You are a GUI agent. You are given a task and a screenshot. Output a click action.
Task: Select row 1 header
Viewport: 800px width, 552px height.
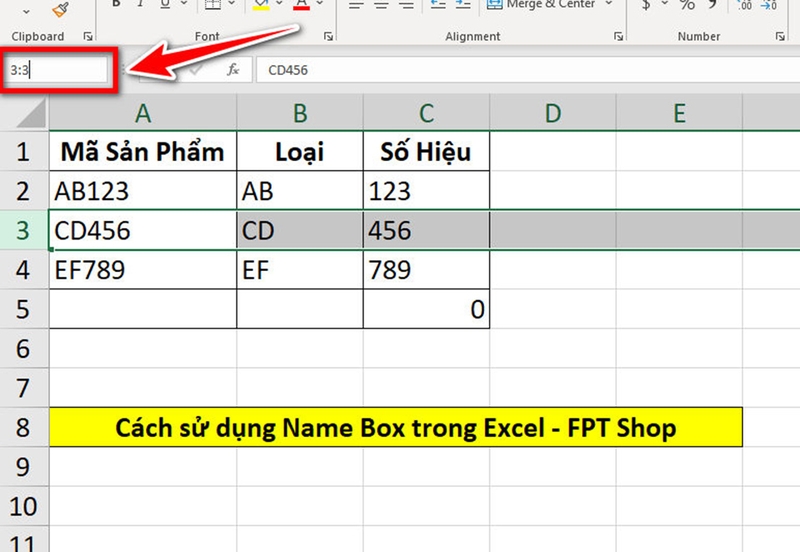coord(23,151)
